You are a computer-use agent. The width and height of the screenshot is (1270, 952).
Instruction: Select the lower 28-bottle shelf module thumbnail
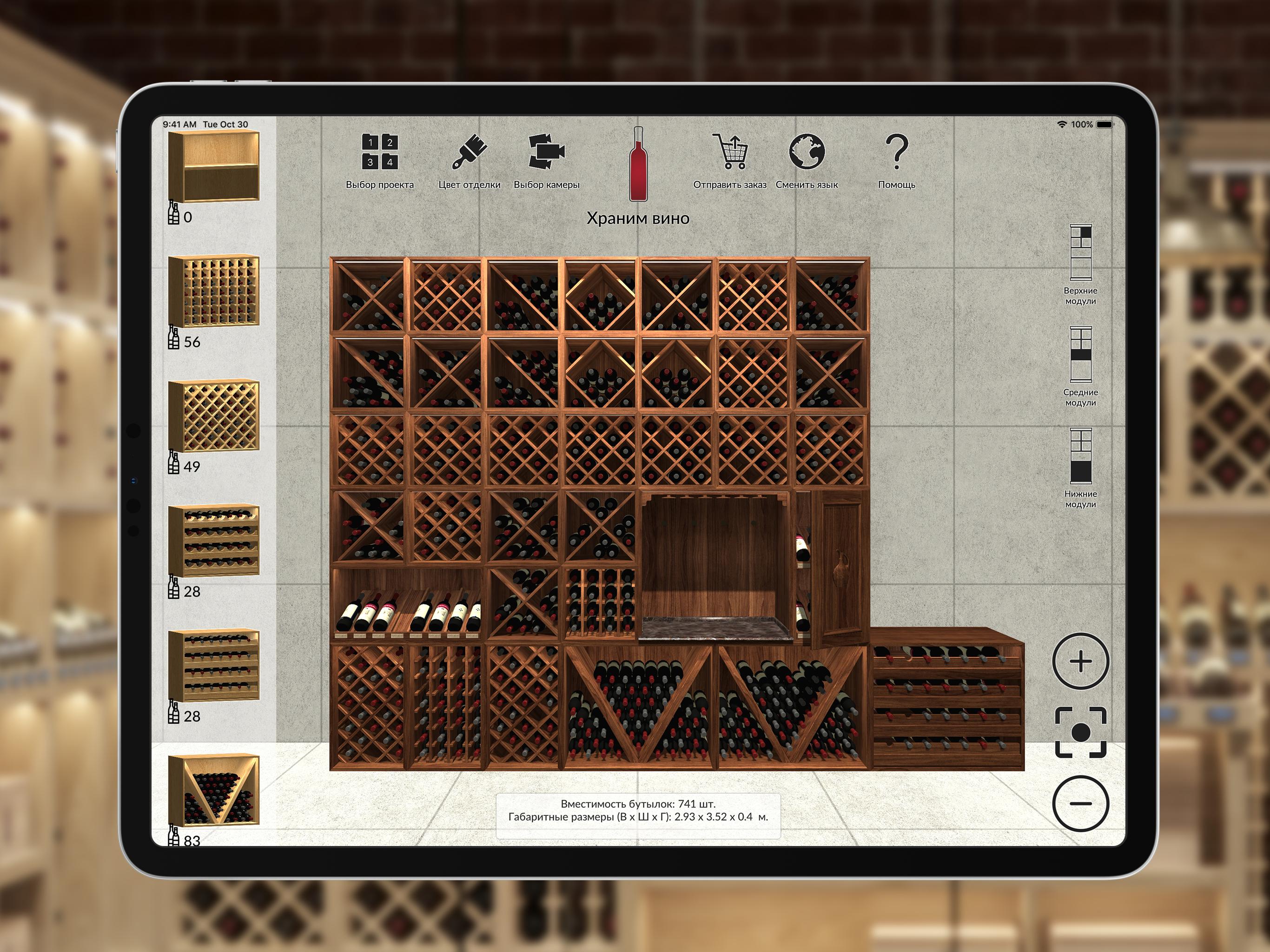click(213, 666)
